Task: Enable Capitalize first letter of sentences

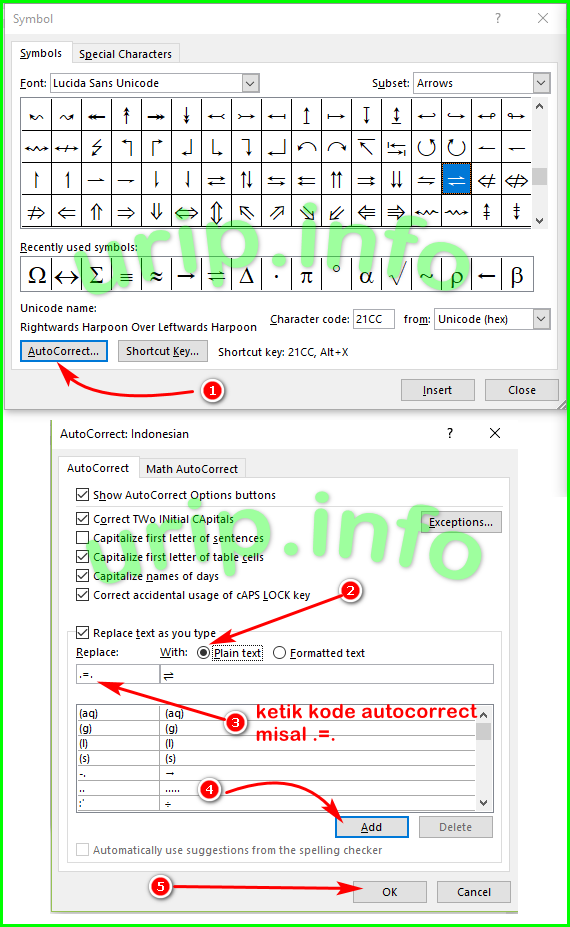Action: pyautogui.click(x=83, y=537)
